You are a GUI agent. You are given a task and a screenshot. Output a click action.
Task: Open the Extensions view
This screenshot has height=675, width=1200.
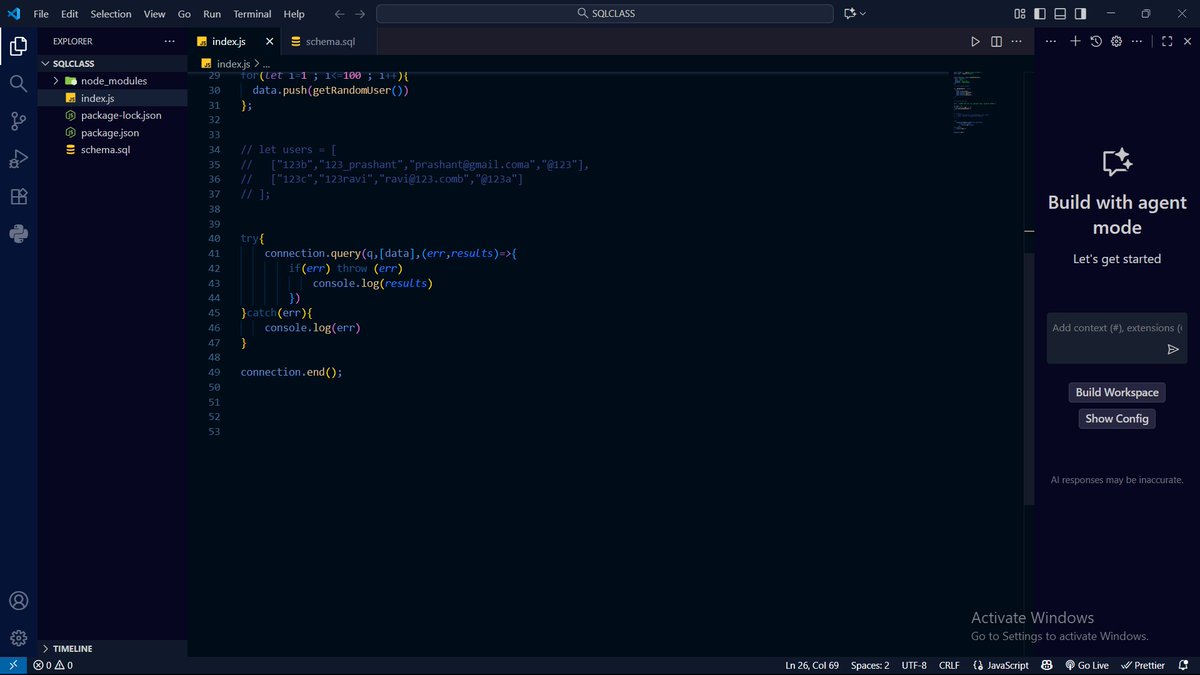tap(18, 196)
